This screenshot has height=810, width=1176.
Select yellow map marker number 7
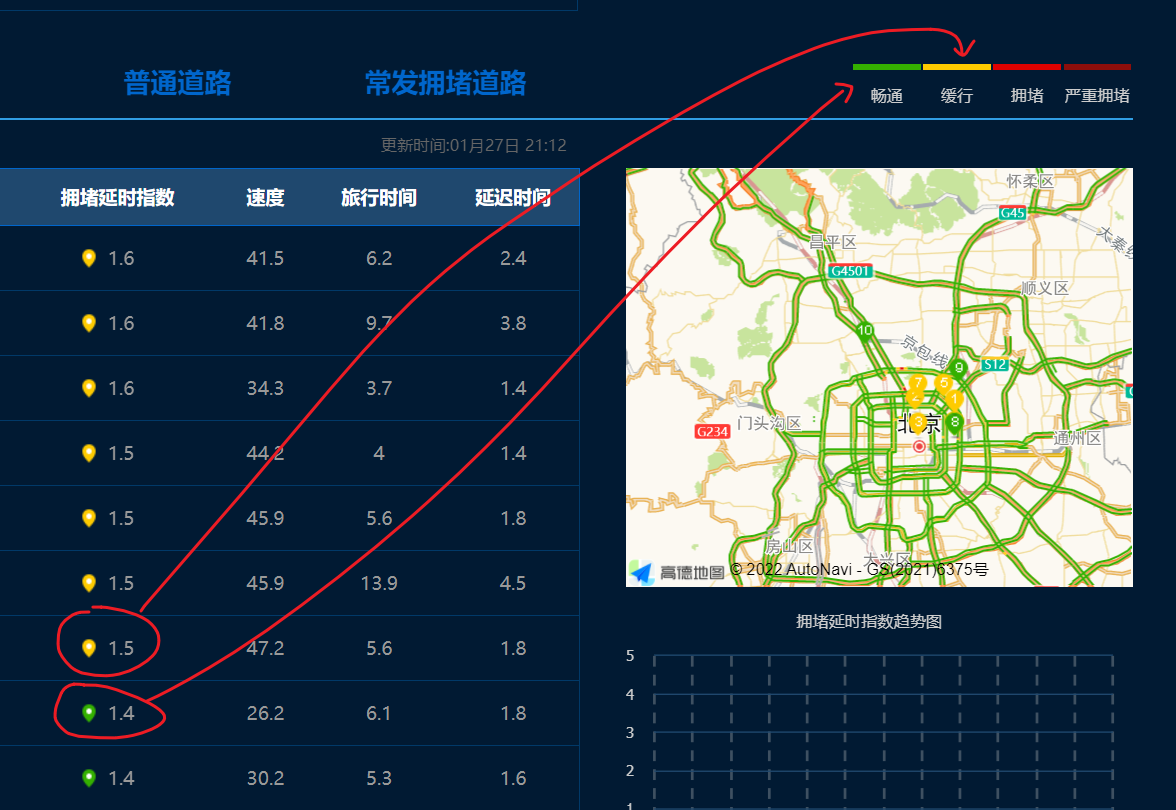tap(917, 385)
